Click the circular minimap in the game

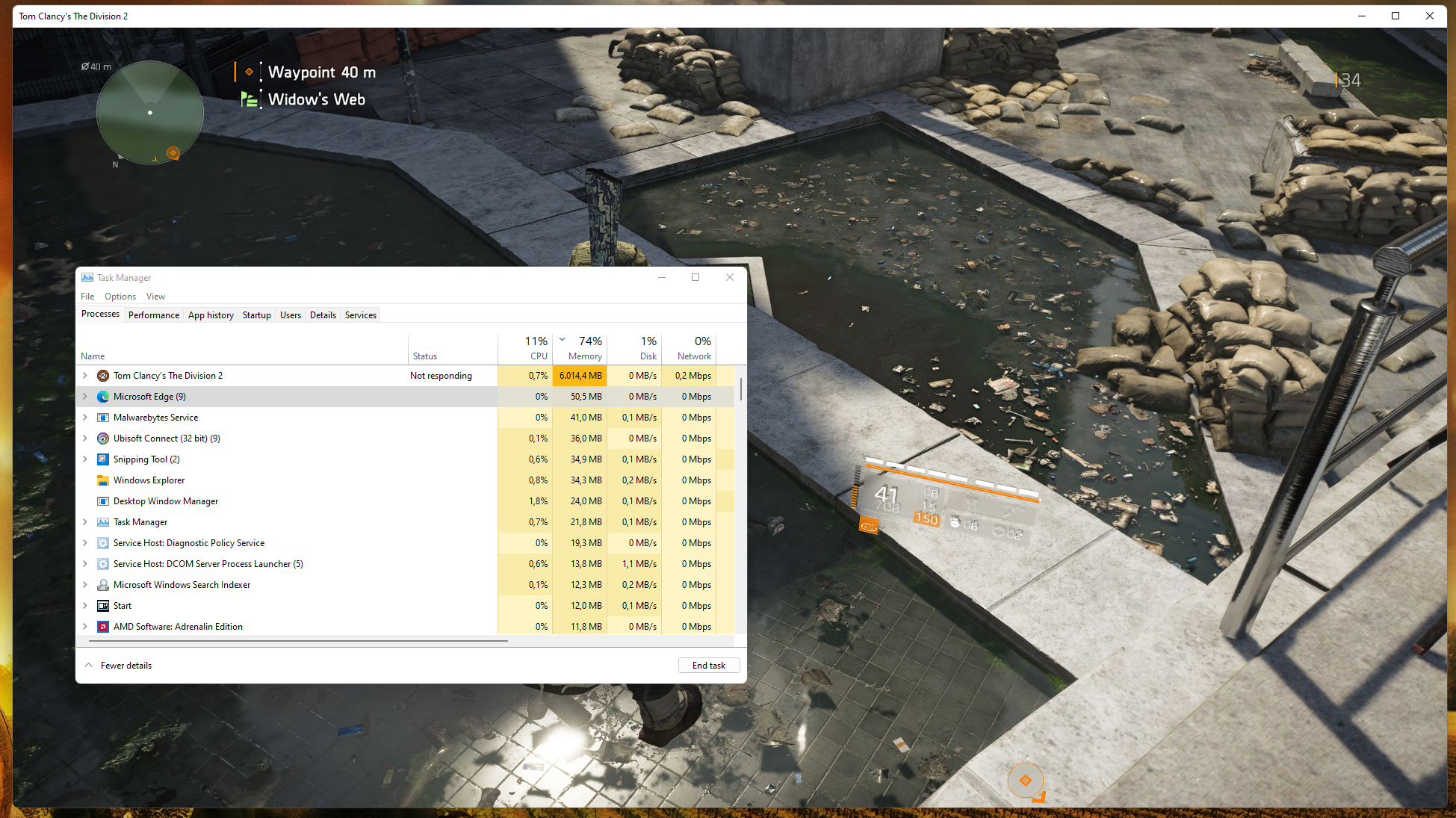pos(150,113)
